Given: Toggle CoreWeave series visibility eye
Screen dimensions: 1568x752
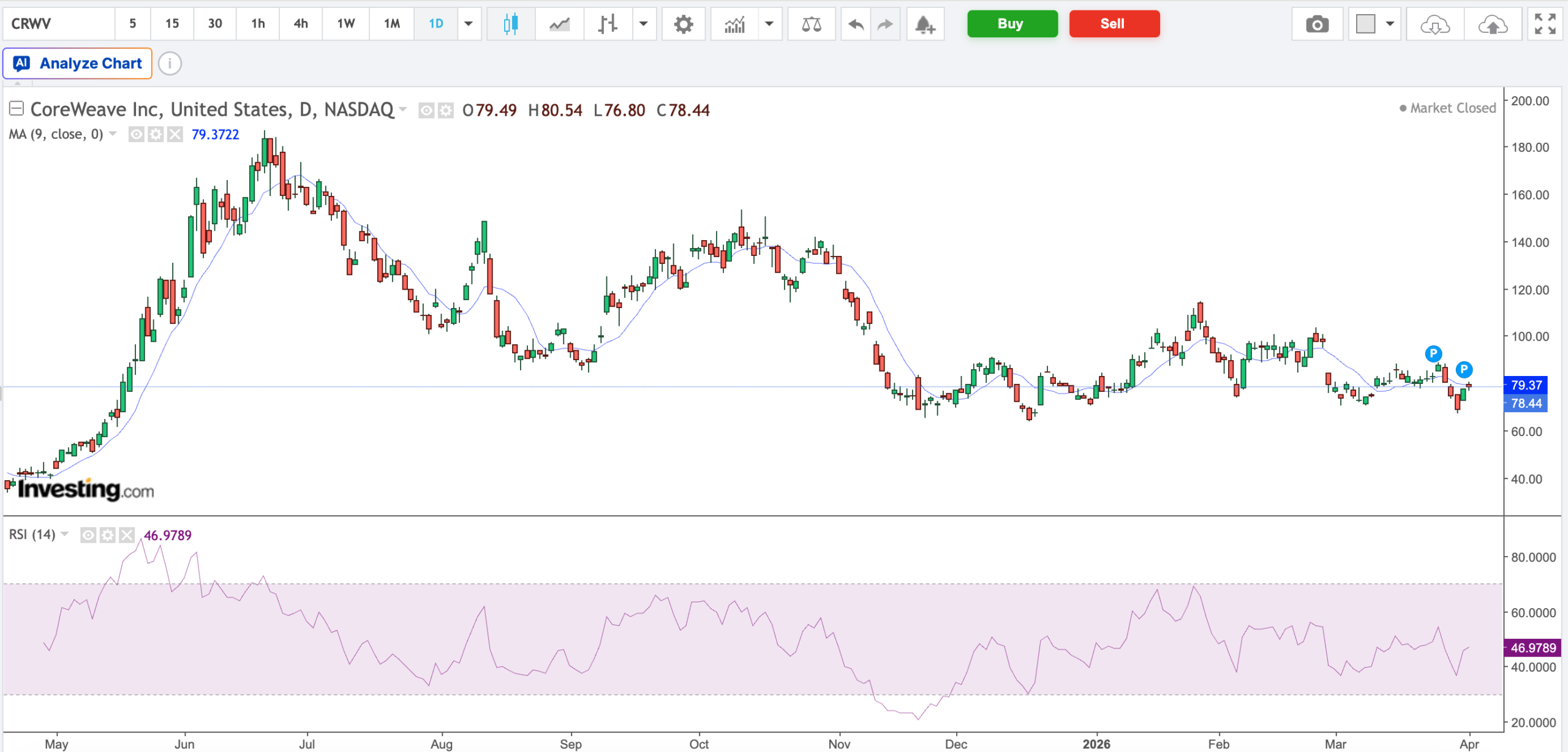Looking at the screenshot, I should click(426, 110).
